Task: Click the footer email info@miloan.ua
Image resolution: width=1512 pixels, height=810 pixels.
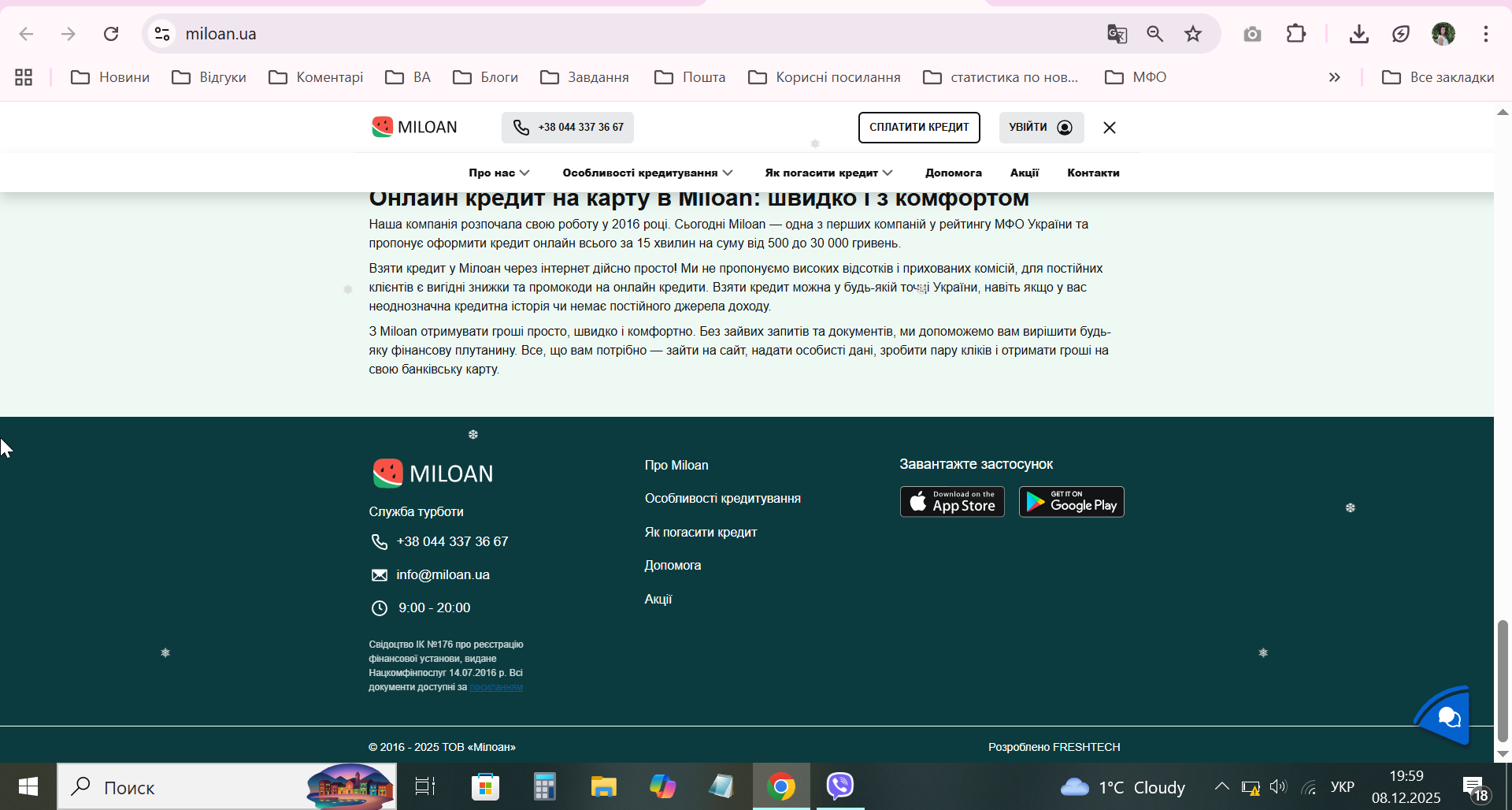Action: point(443,575)
